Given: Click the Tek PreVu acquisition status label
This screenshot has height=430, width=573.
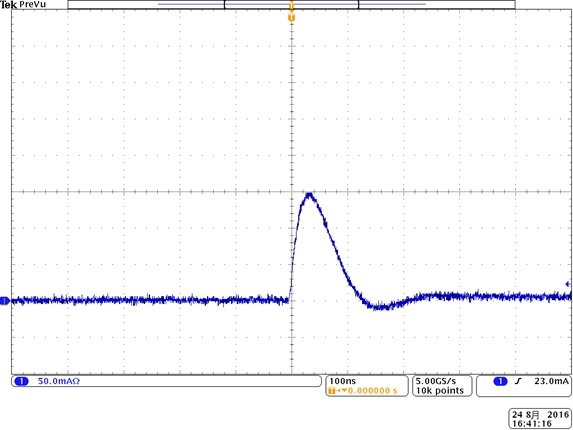Looking at the screenshot, I should click(23, 5).
